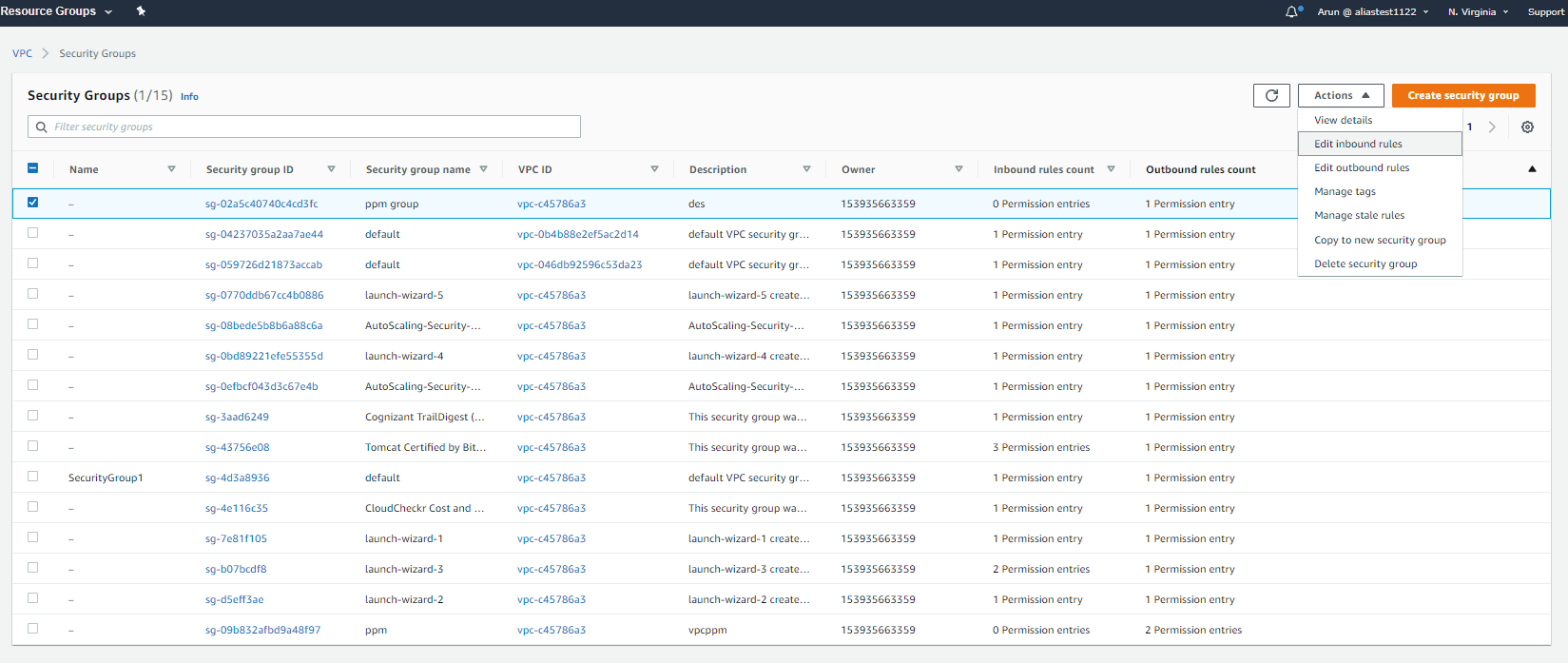The height and width of the screenshot is (663, 1568).
Task: Open the VPC breadcrumb link
Action: [x=22, y=53]
